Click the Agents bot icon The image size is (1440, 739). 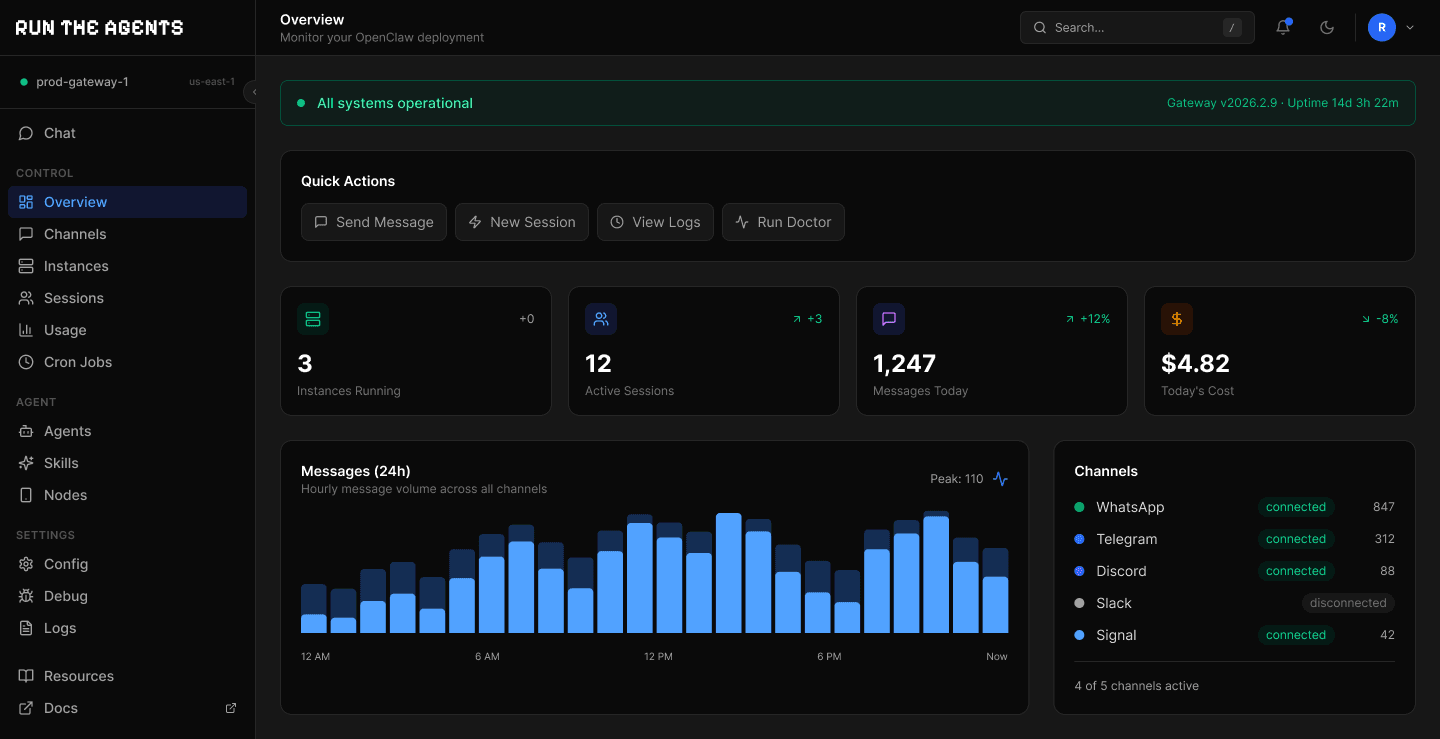[28, 430]
